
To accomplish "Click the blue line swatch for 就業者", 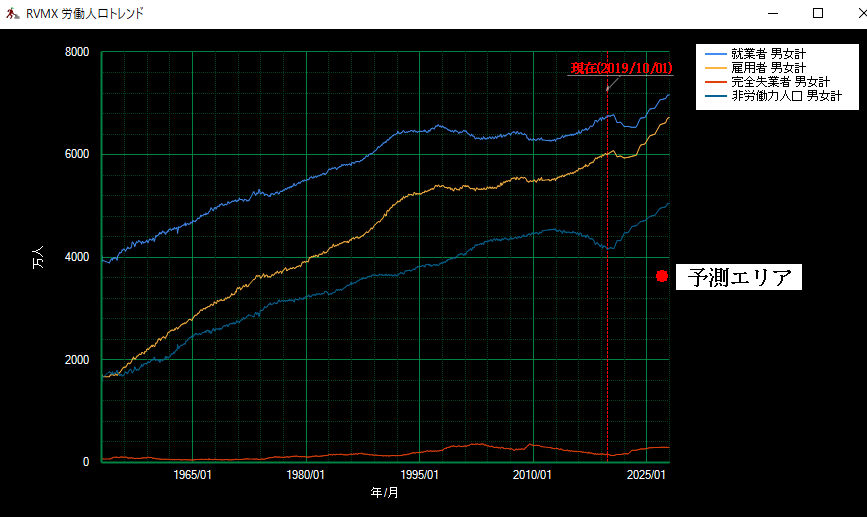I will (716, 54).
